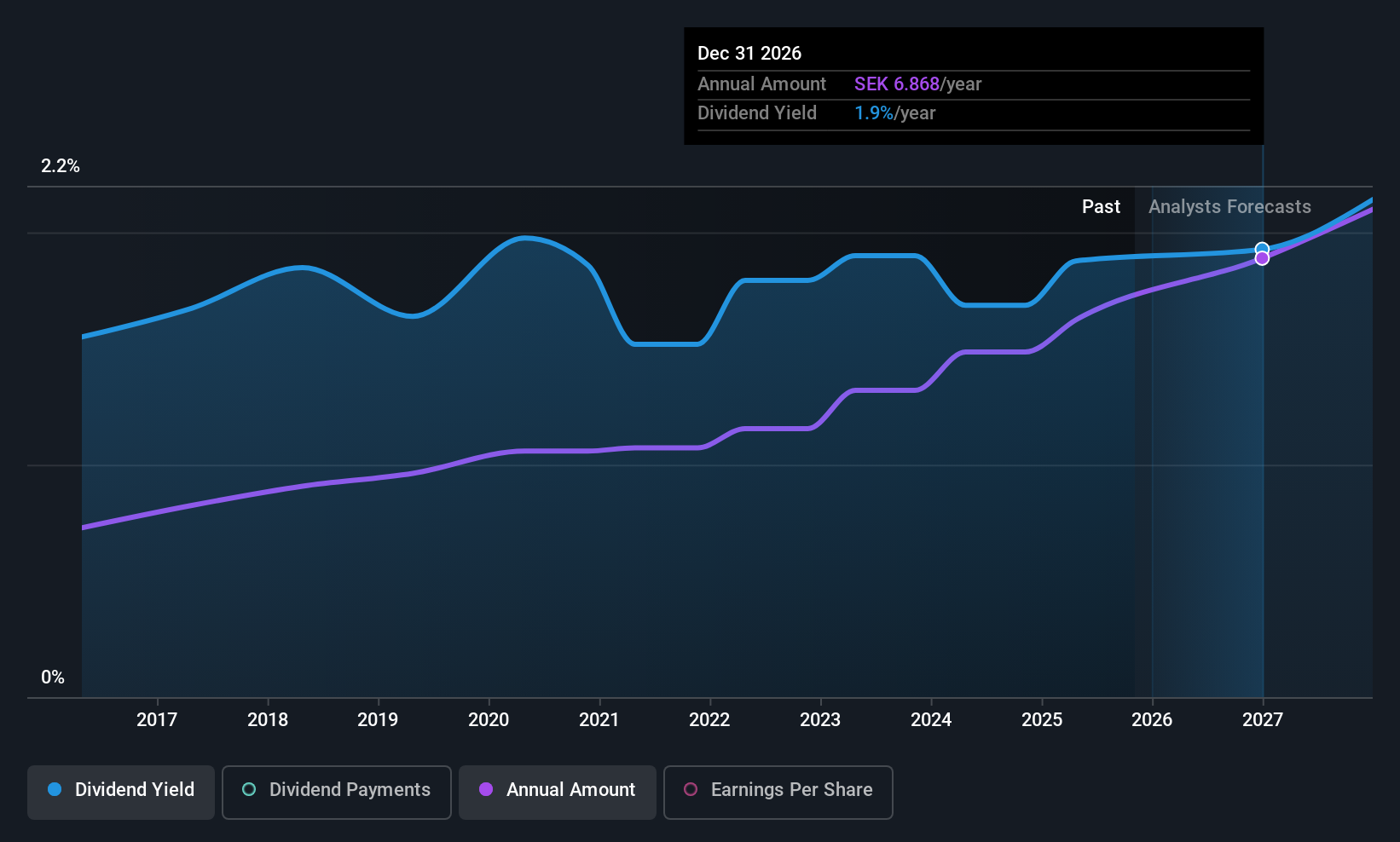Select the 2019 tick on the x-axis
The image size is (1400, 842).
(x=378, y=720)
